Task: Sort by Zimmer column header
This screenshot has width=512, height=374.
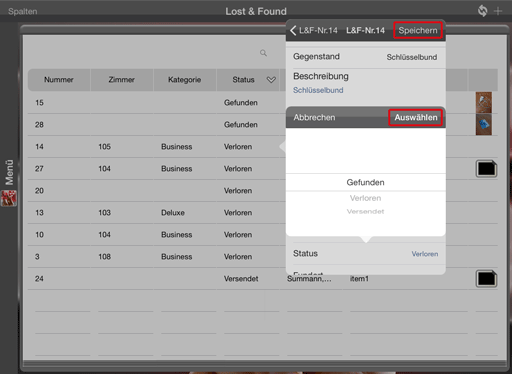Action: (x=122, y=80)
